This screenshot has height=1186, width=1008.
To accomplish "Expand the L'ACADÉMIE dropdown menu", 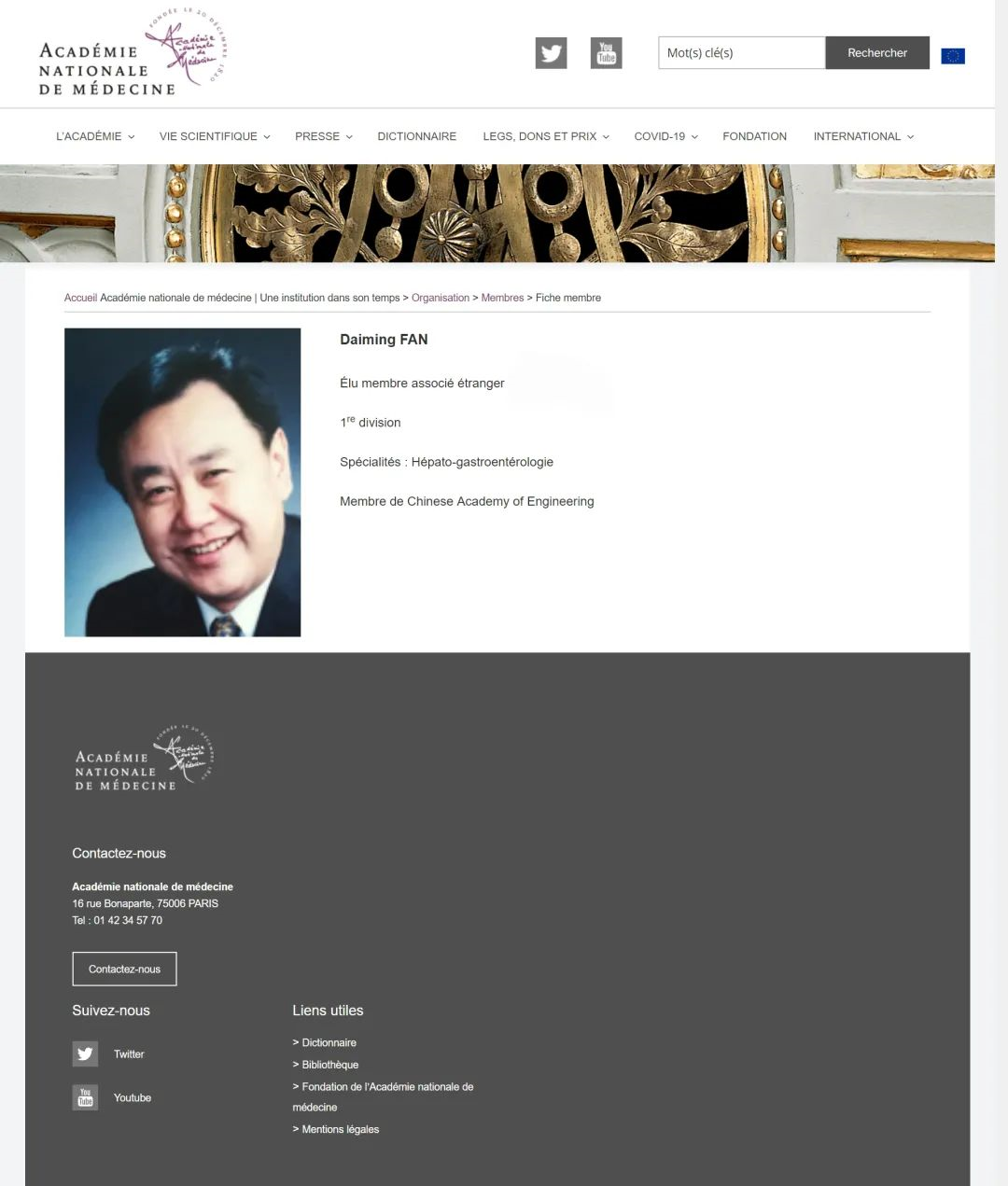I will pos(95,136).
